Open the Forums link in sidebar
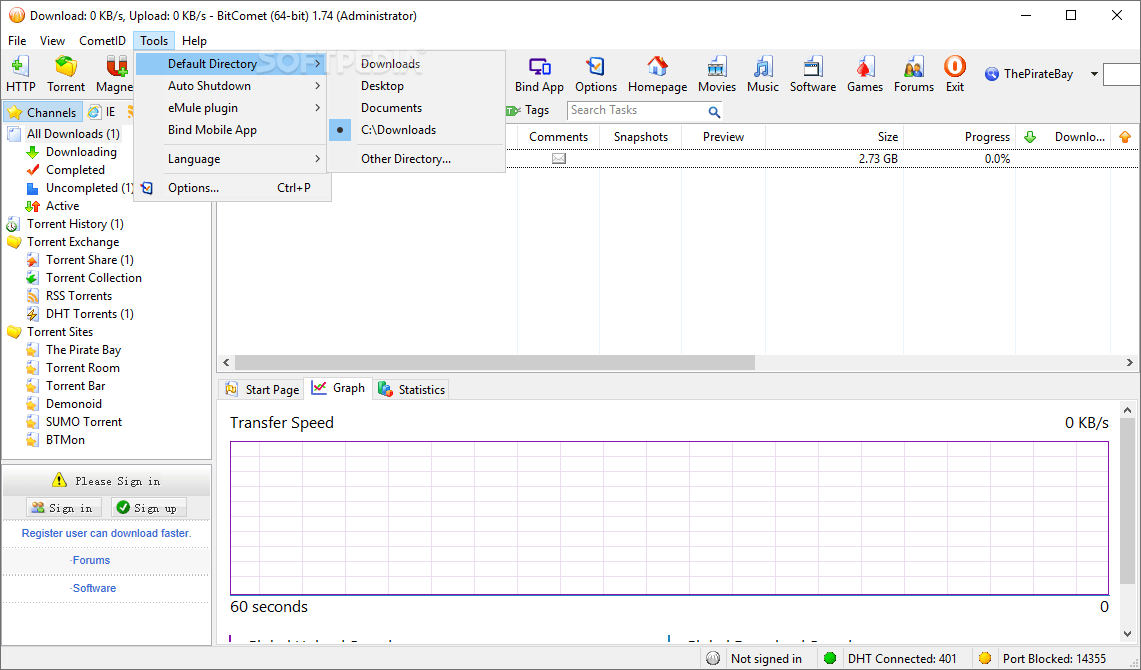The width and height of the screenshot is (1141, 670). pyautogui.click(x=91, y=560)
